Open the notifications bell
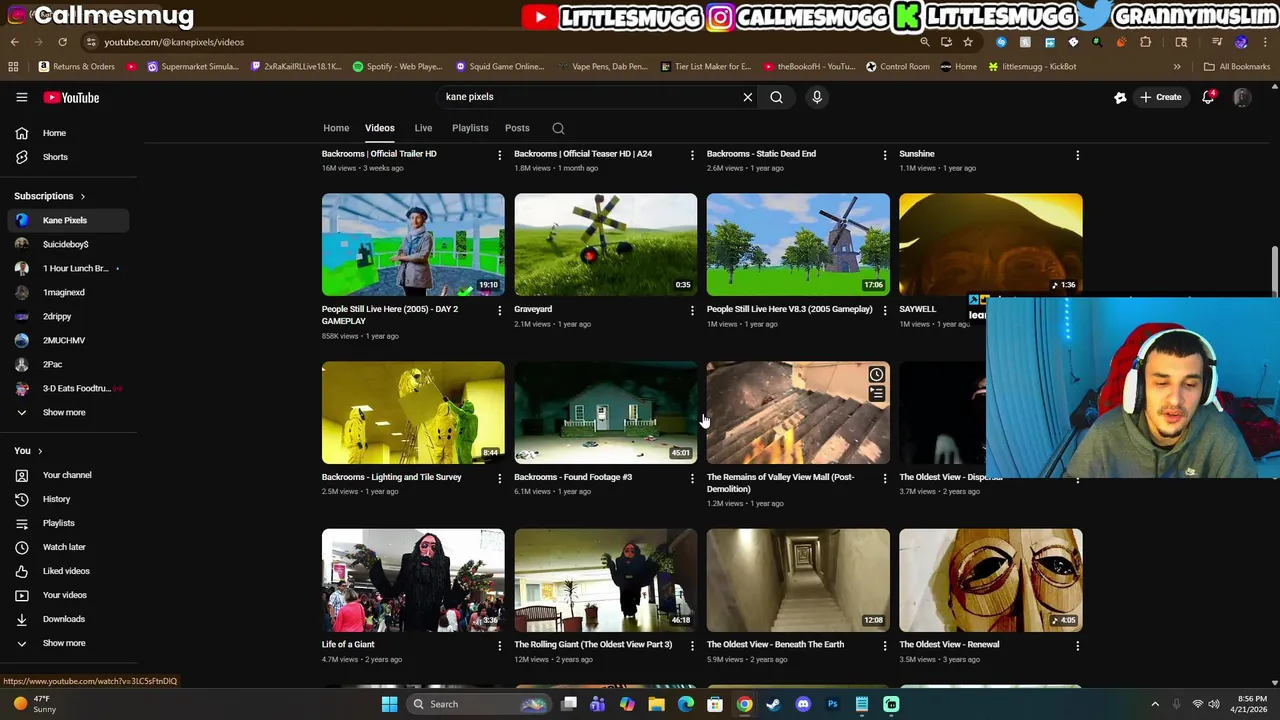 pyautogui.click(x=1208, y=97)
